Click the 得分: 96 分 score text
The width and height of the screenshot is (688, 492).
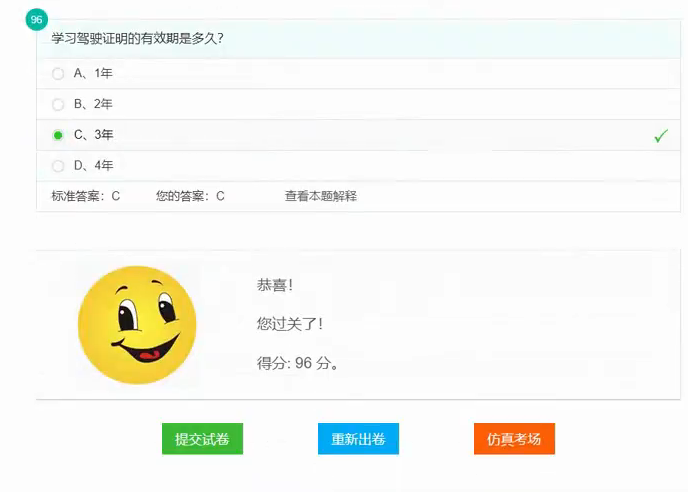[297, 363]
